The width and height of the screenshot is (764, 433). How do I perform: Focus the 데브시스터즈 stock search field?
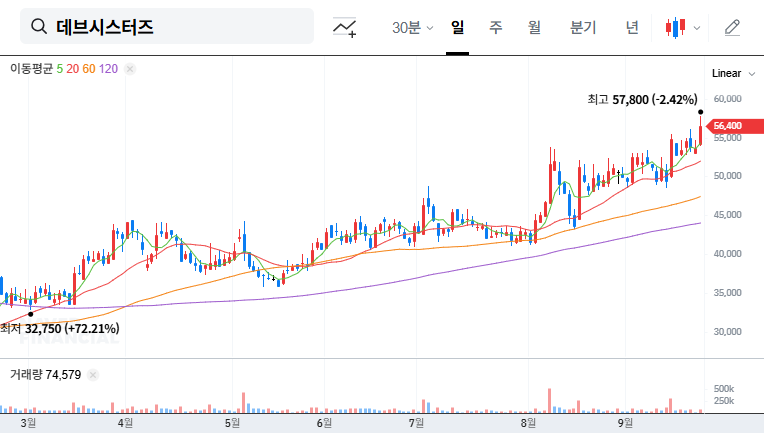[167, 26]
